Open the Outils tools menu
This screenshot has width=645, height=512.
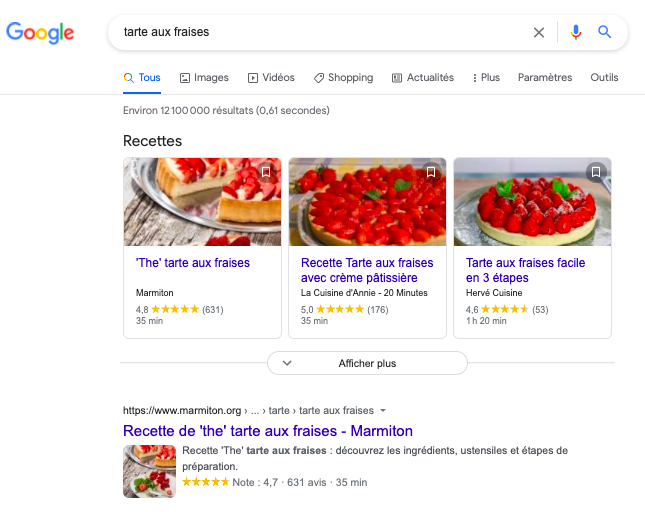click(604, 77)
